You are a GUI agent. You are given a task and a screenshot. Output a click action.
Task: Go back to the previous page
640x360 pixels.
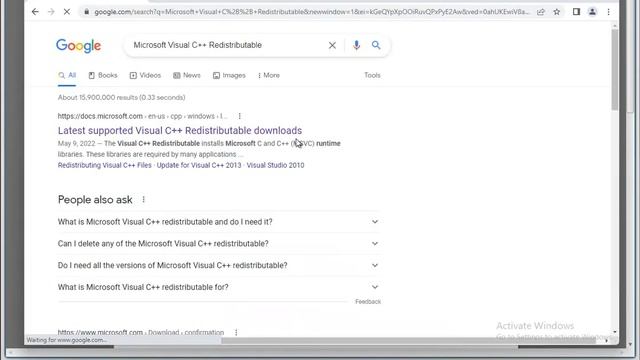(x=35, y=12)
